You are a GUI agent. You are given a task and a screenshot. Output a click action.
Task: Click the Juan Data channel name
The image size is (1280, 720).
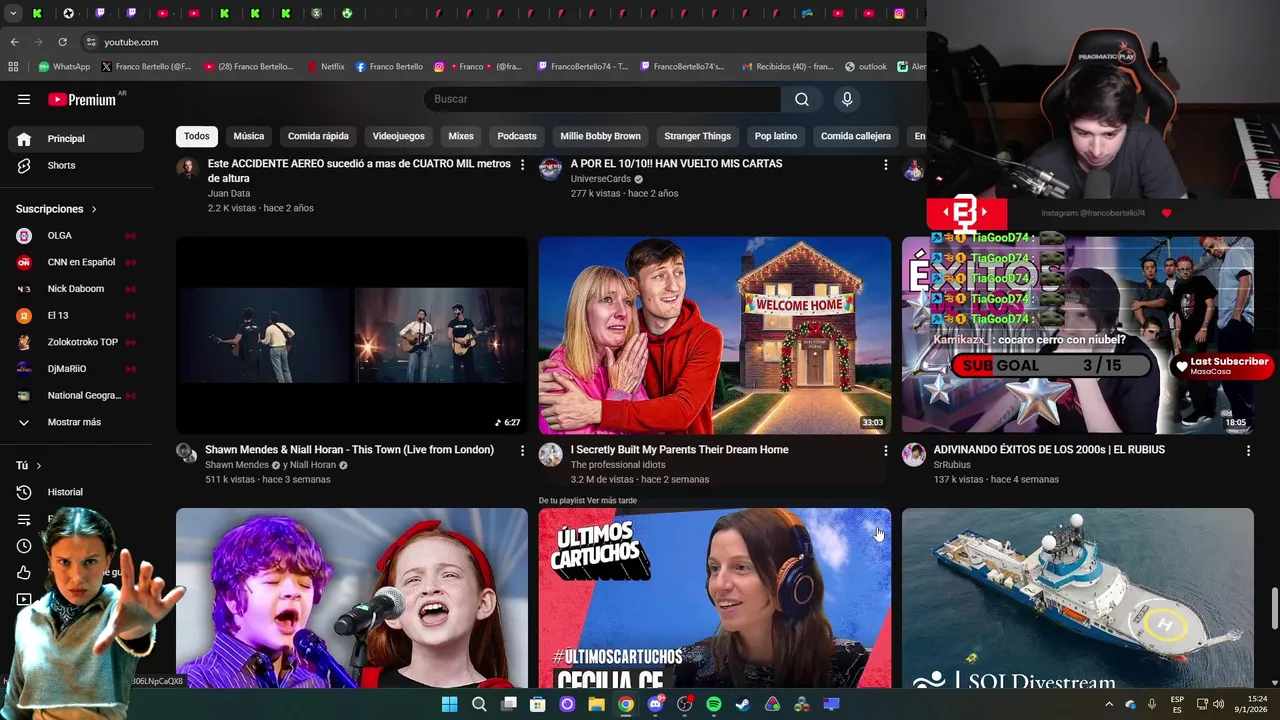[x=229, y=193]
